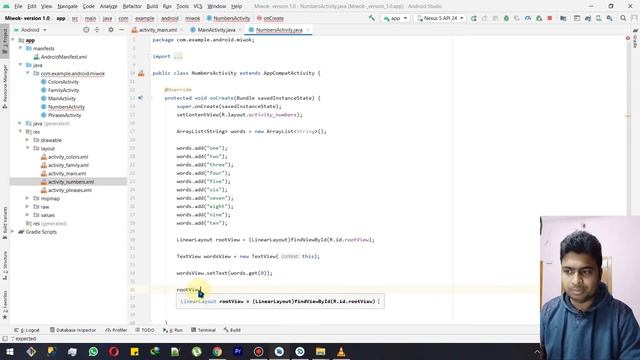Open Project panel settings gear
The image size is (640, 360).
pos(111,30)
